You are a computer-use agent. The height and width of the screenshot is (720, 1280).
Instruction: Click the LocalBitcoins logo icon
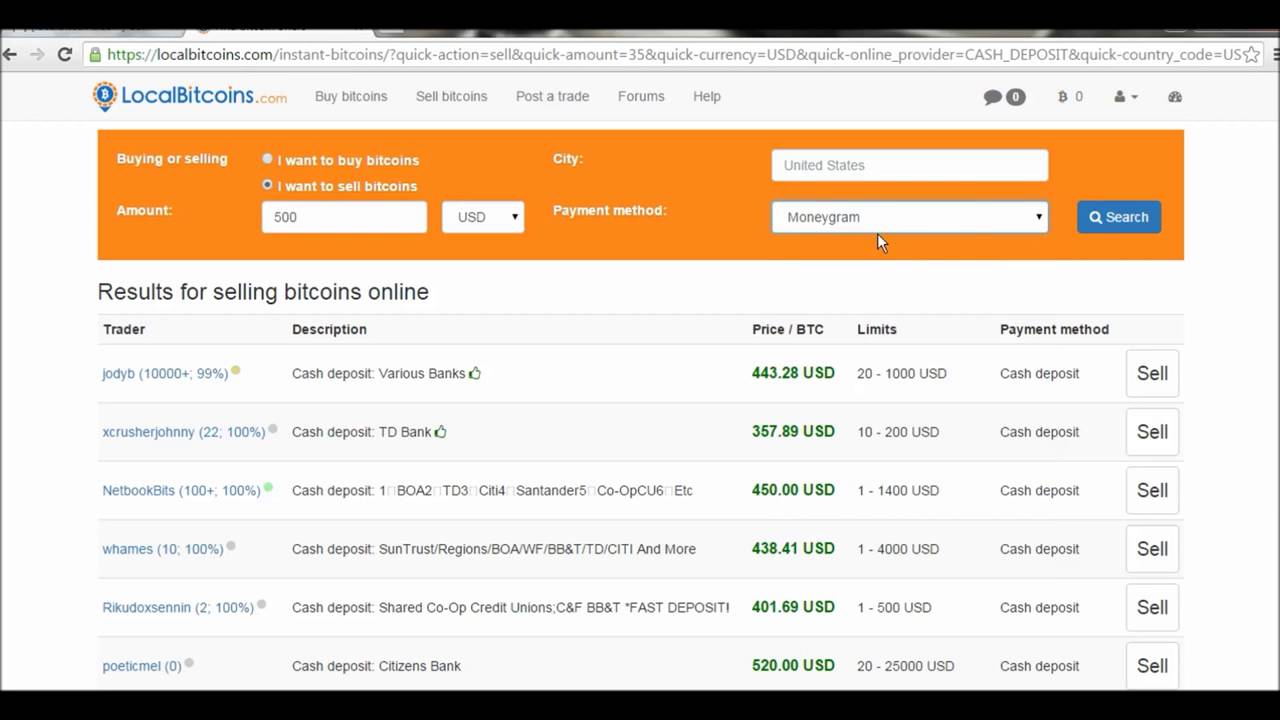(x=105, y=96)
